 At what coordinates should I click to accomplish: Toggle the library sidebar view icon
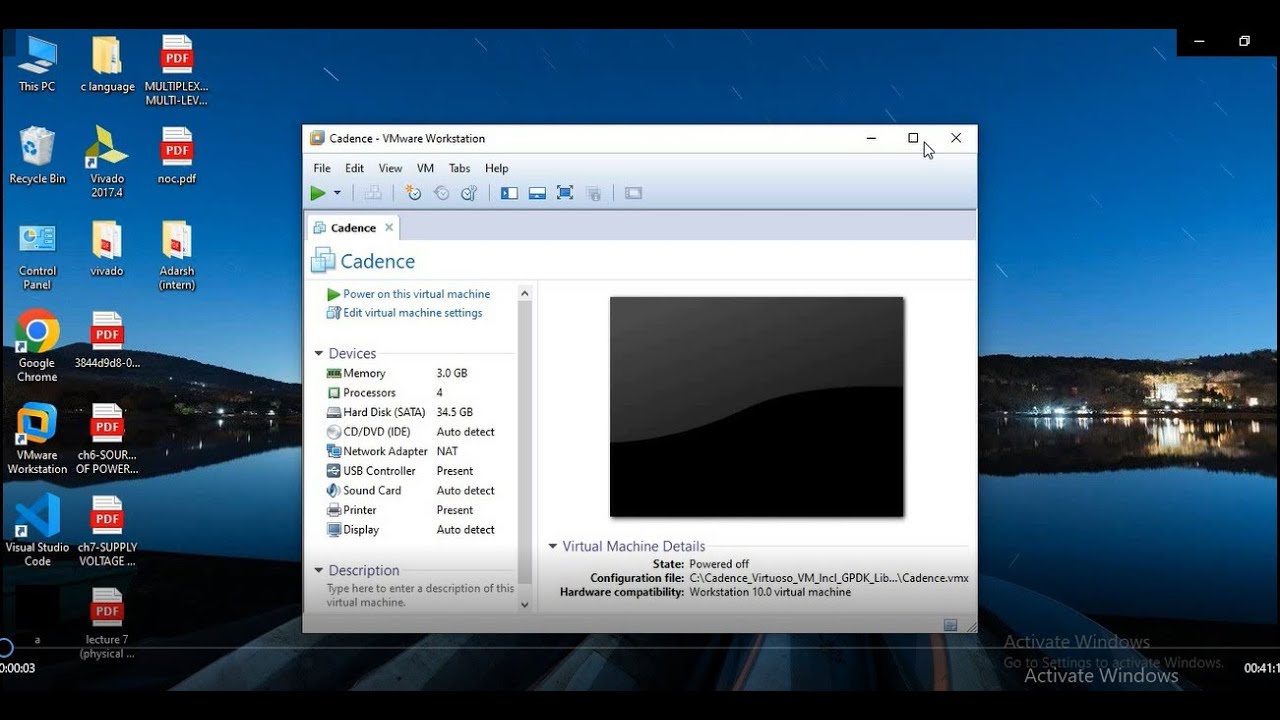[x=509, y=193]
